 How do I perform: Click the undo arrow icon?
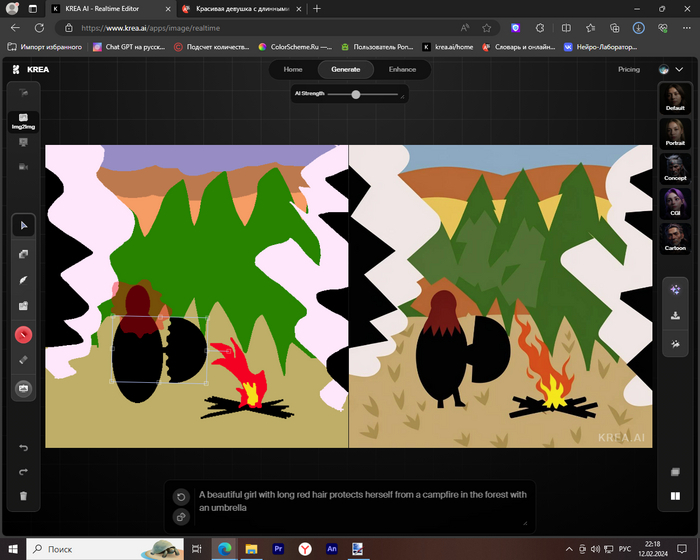tap(24, 447)
